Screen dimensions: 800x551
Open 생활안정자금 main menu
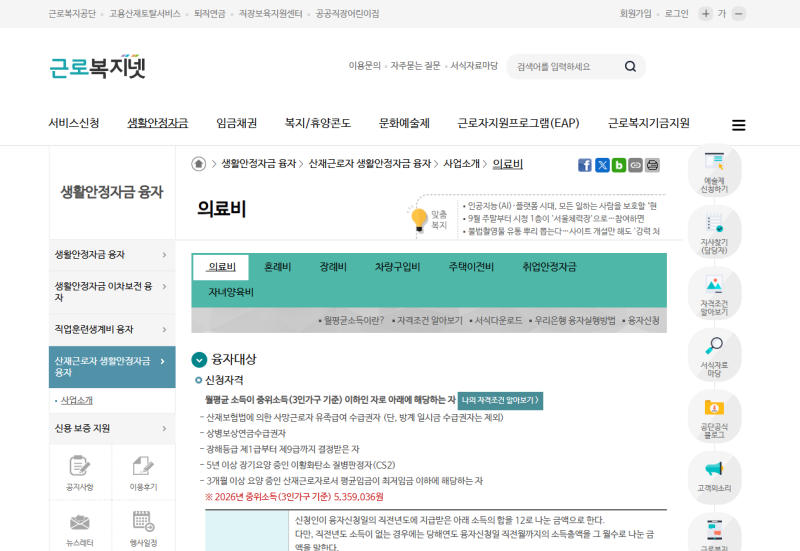point(158,123)
